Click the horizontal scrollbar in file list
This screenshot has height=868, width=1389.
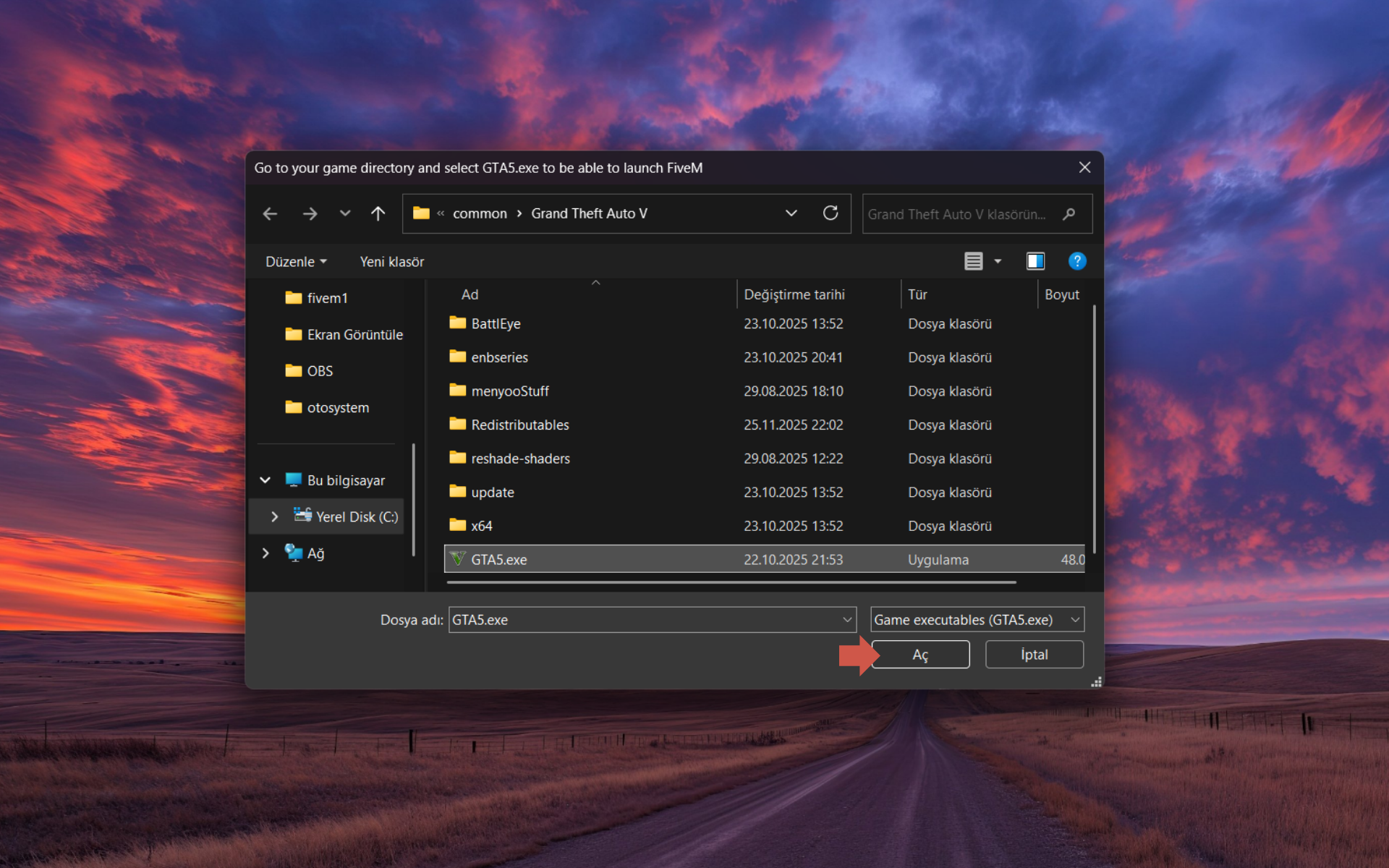click(x=731, y=582)
